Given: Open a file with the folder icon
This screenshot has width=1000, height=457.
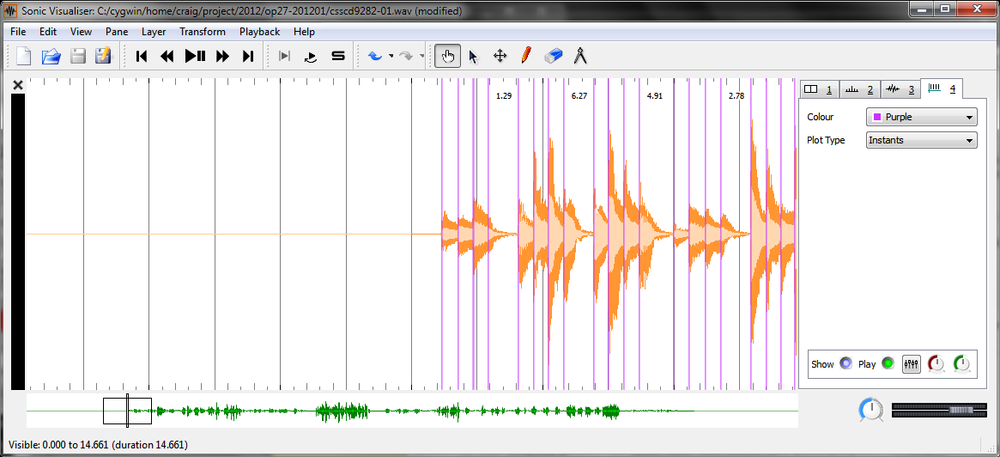Looking at the screenshot, I should point(50,56).
